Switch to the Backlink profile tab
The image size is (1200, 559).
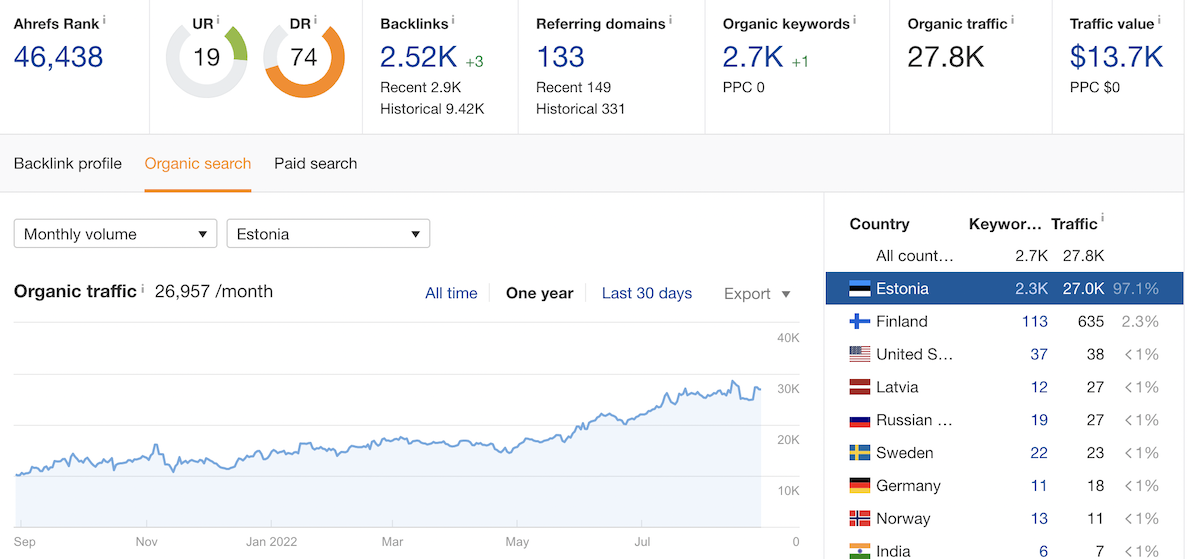(68, 163)
